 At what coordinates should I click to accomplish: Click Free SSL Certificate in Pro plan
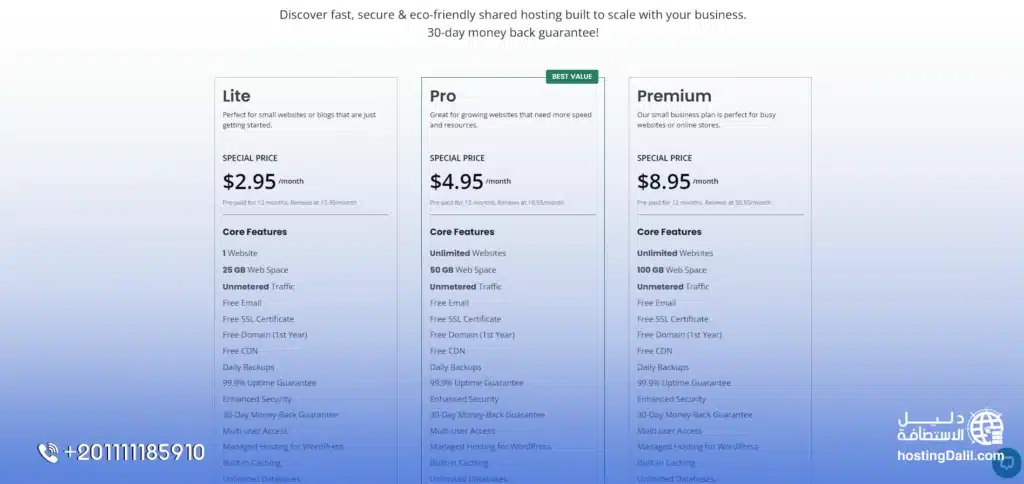pyautogui.click(x=465, y=319)
